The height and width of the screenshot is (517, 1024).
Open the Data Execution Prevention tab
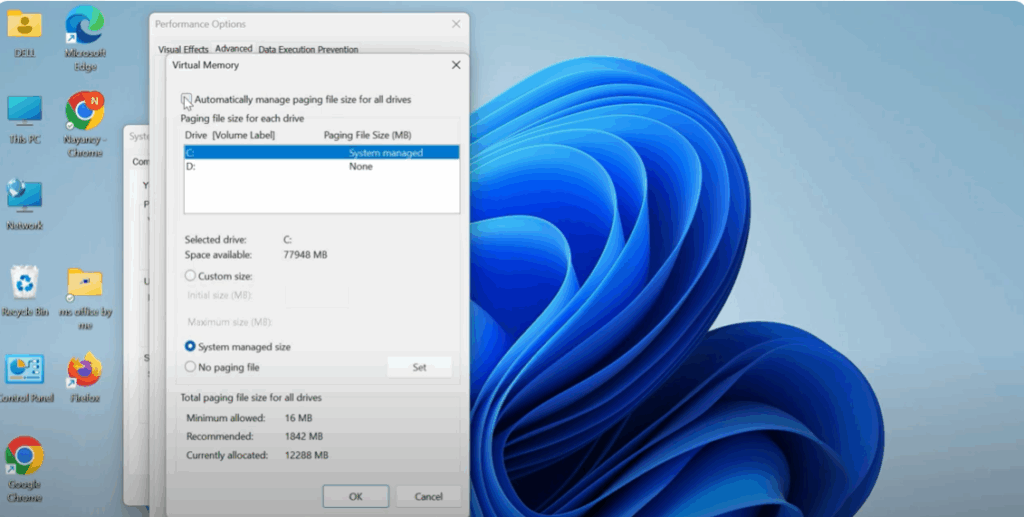308,49
